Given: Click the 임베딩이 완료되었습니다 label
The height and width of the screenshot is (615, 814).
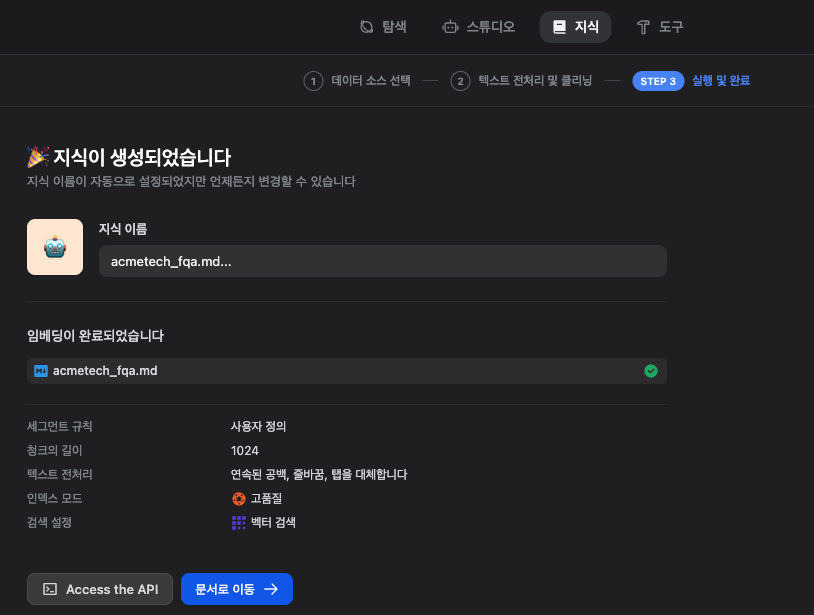Looking at the screenshot, I should [x=96, y=336].
